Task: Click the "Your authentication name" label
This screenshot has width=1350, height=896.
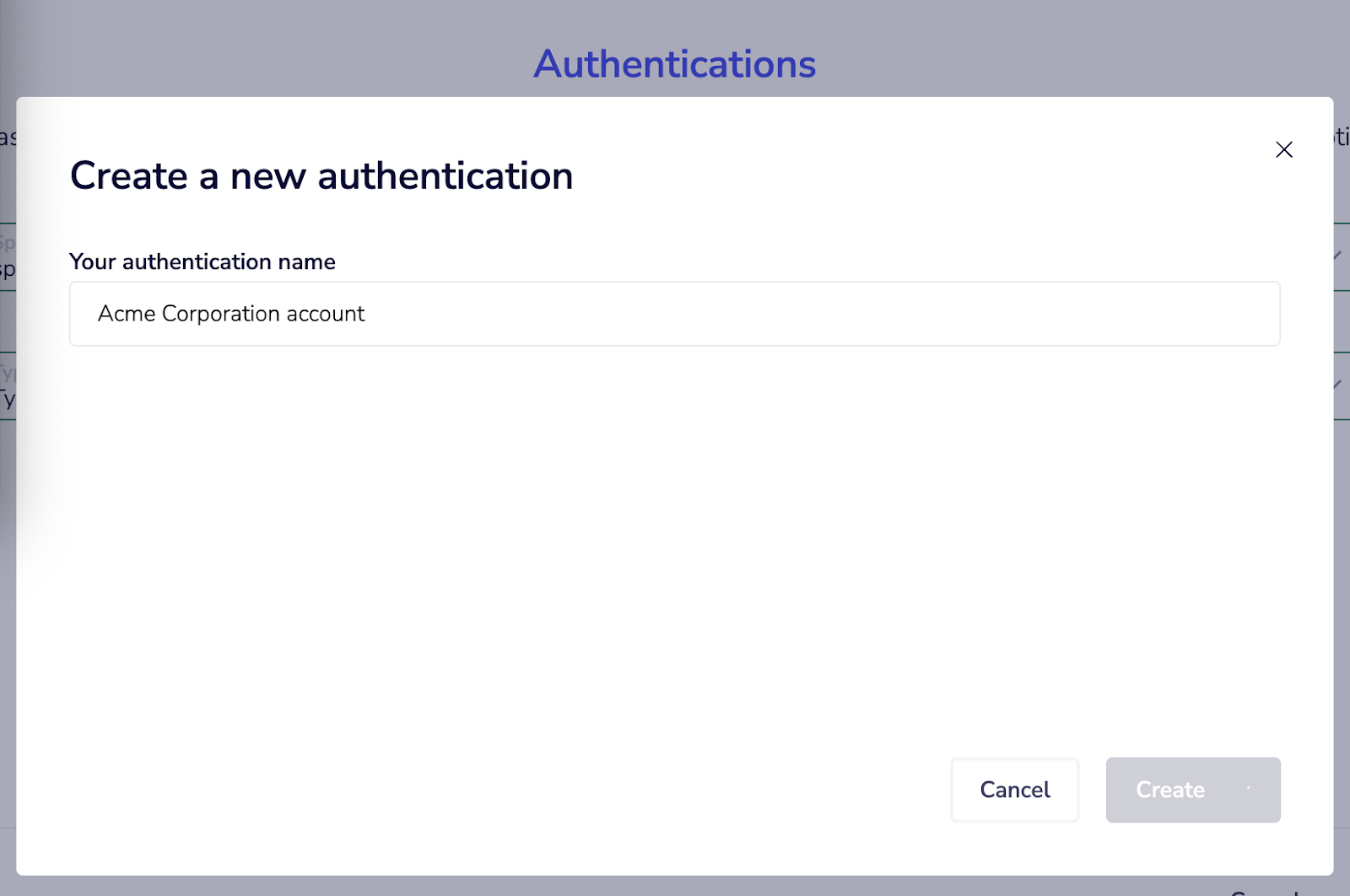Action: (202, 262)
